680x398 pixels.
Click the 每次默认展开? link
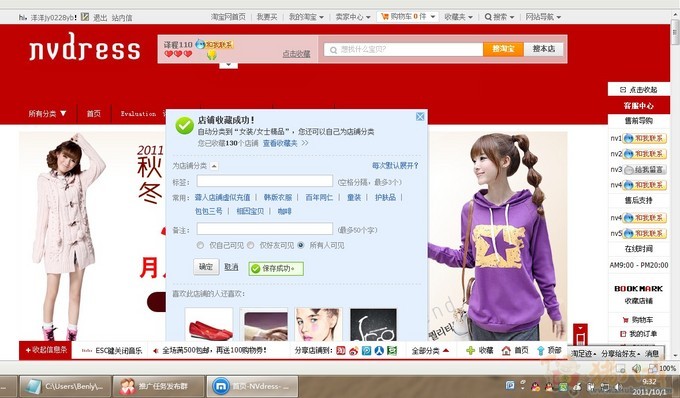[x=395, y=166]
